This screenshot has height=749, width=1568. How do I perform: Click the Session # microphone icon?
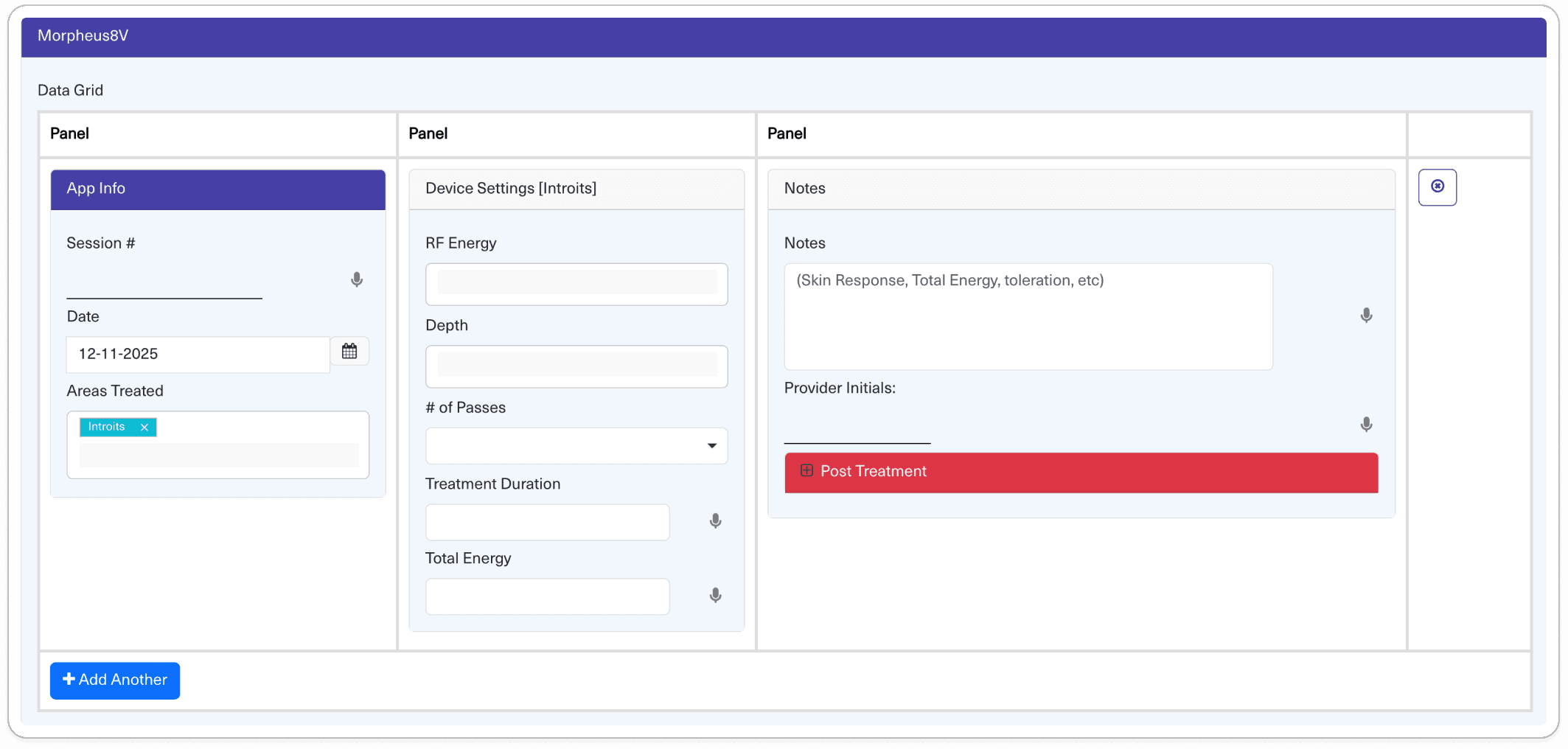pyautogui.click(x=357, y=280)
